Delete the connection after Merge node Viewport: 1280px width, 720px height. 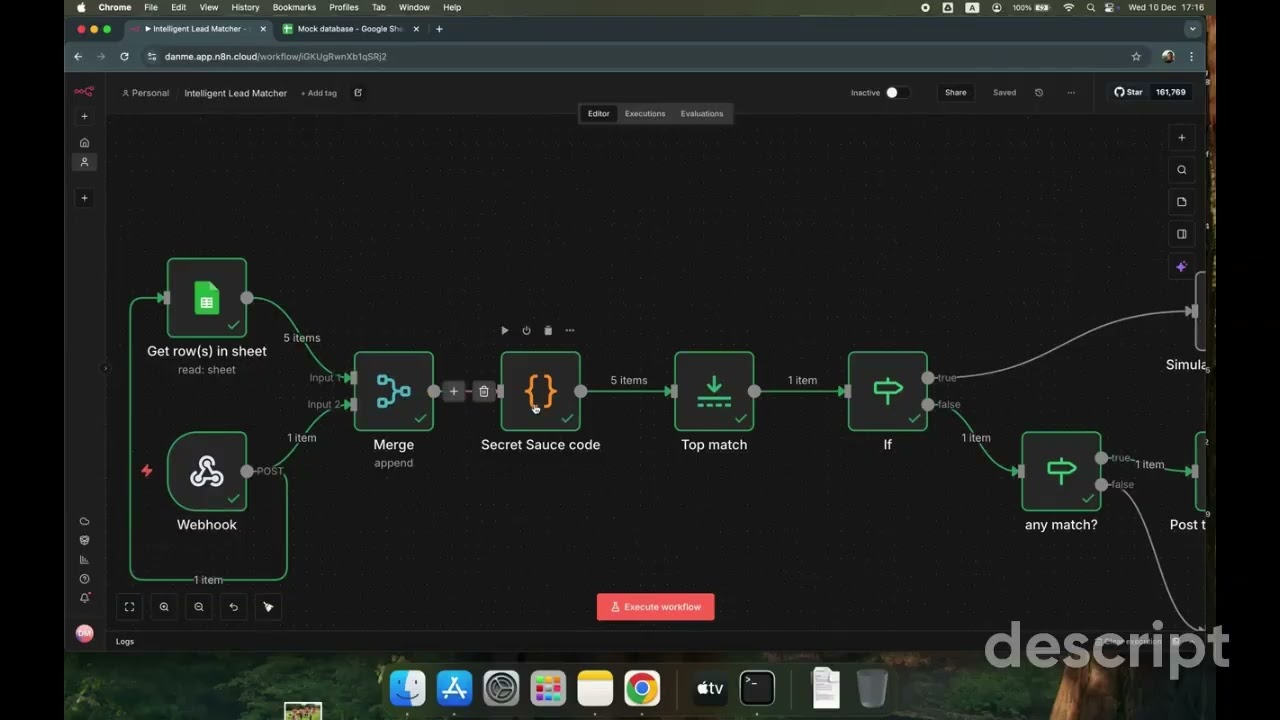point(484,391)
